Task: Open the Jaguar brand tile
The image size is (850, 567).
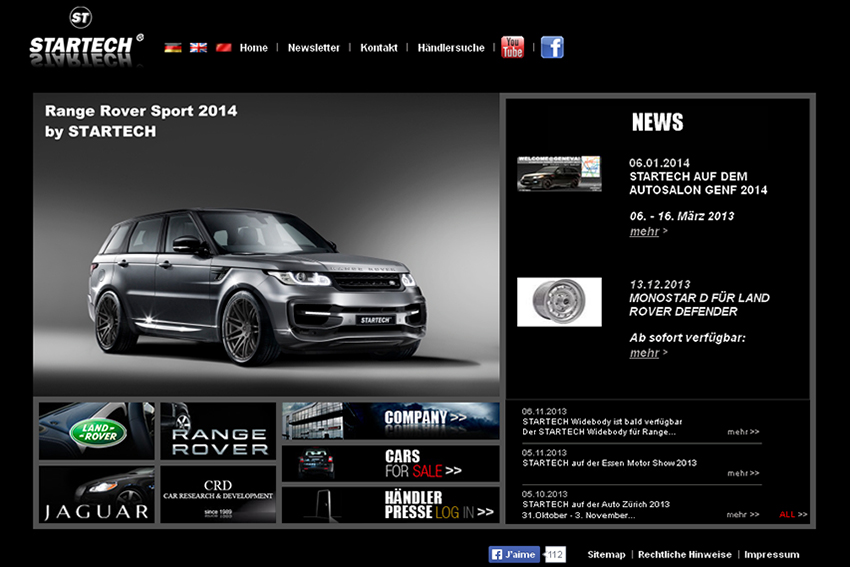Action: click(96, 494)
